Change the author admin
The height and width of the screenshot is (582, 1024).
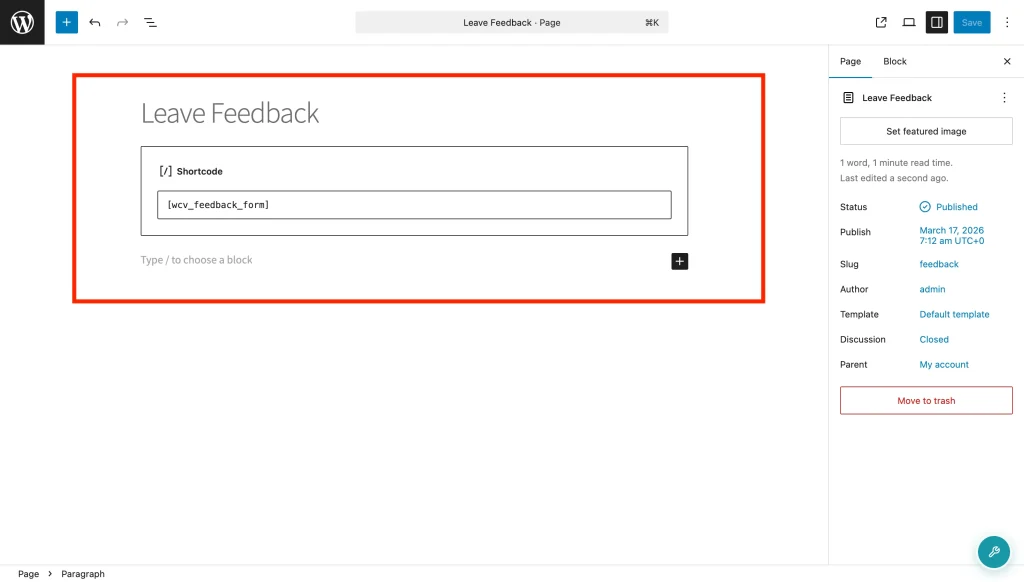point(933,289)
